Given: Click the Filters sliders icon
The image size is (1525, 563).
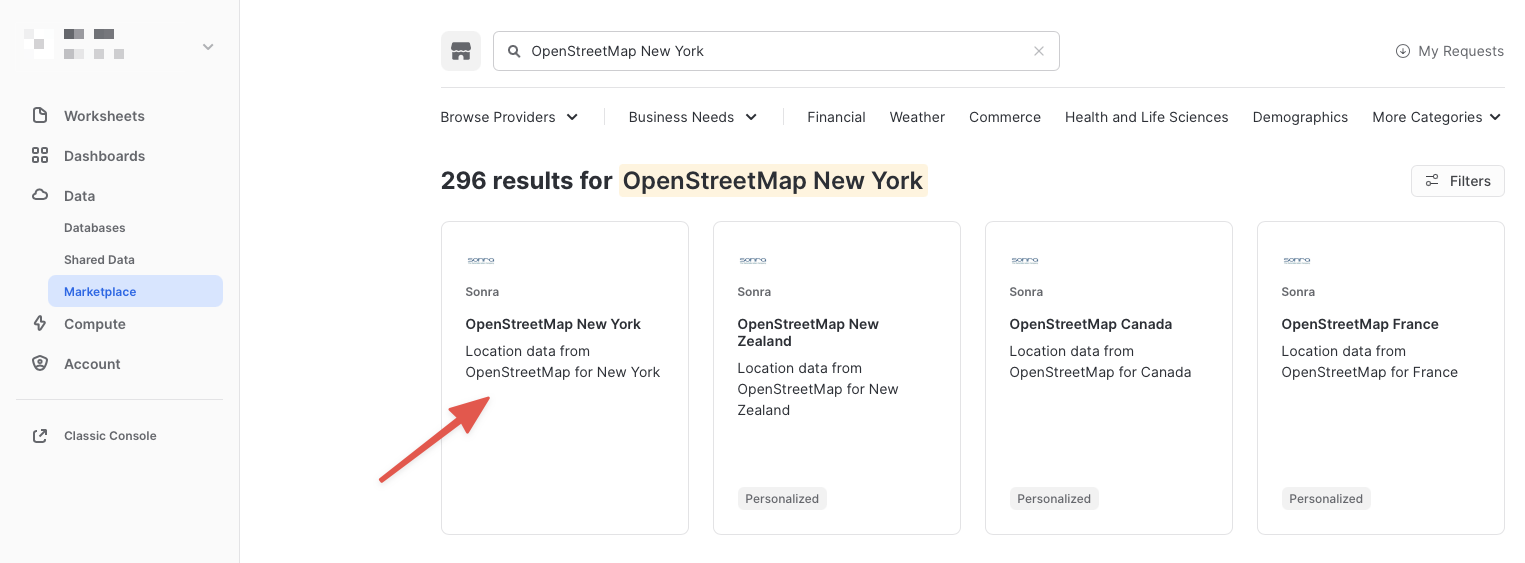Looking at the screenshot, I should click(x=1433, y=181).
